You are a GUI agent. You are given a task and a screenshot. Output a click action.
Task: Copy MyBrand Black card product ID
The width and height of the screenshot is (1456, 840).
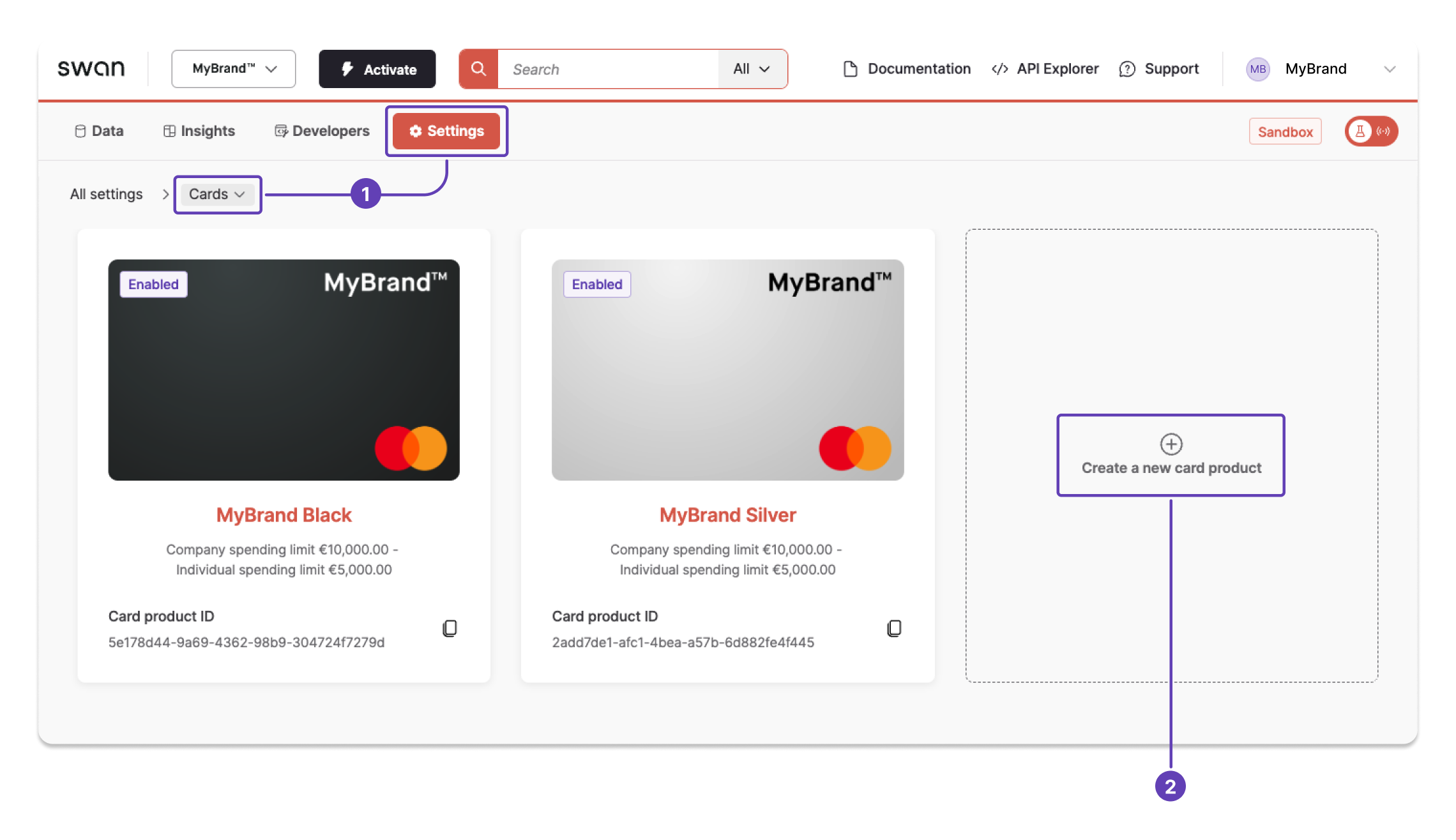[450, 628]
